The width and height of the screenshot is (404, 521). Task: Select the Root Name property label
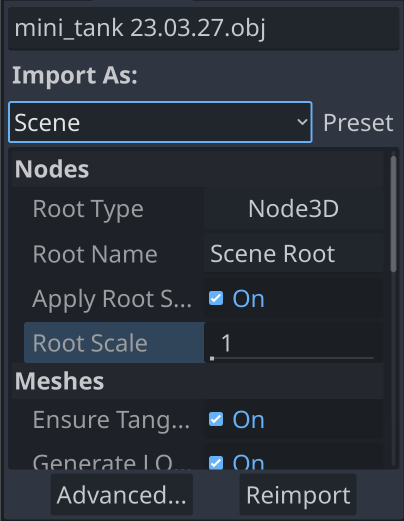(95, 254)
